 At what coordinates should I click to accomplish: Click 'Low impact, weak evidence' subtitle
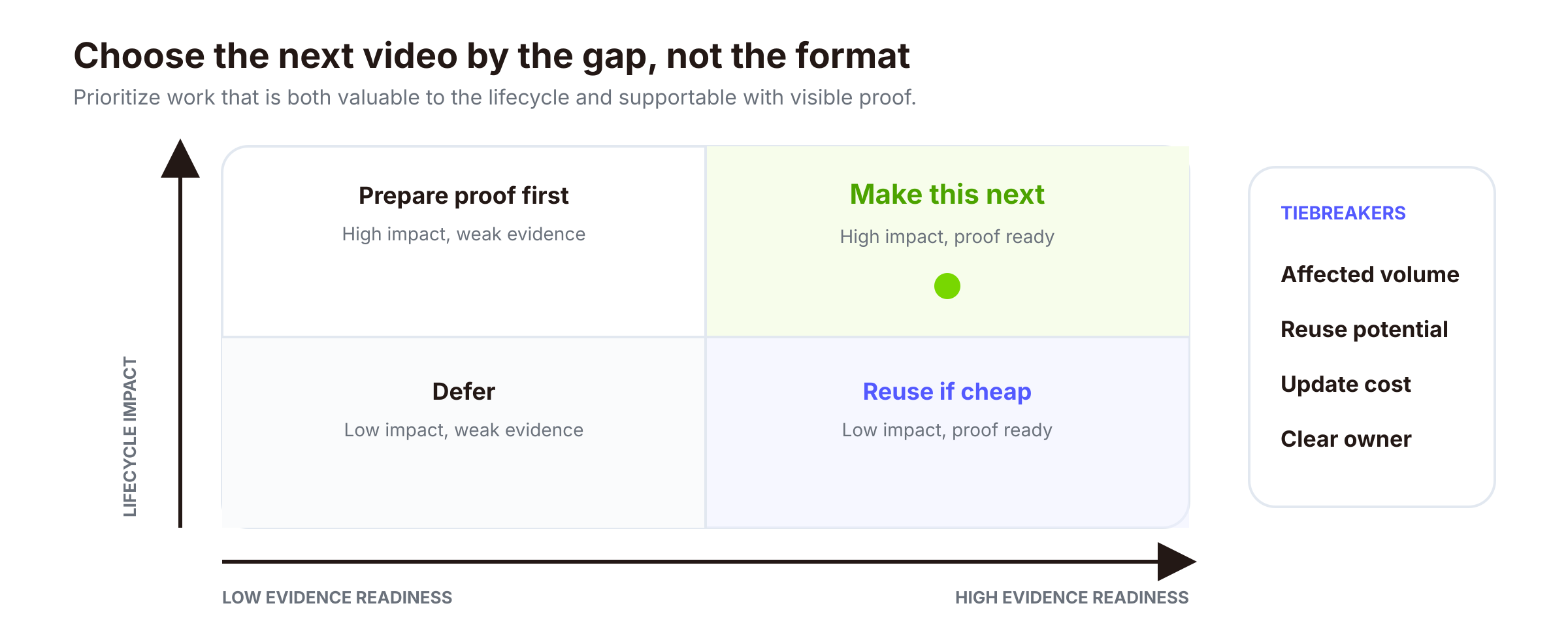[x=463, y=430]
